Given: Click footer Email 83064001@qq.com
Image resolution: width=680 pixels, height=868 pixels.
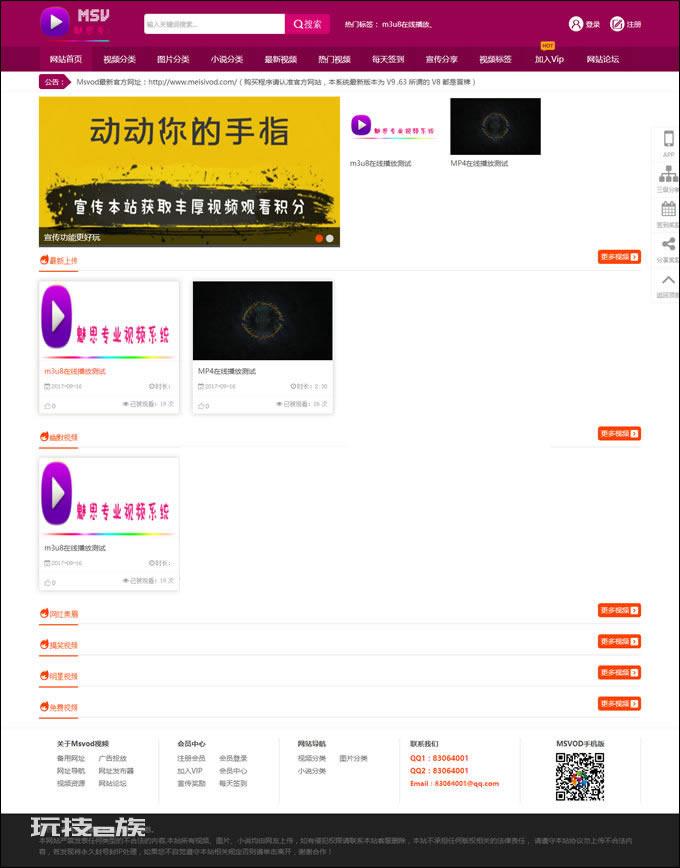Looking at the screenshot, I should coord(455,783).
